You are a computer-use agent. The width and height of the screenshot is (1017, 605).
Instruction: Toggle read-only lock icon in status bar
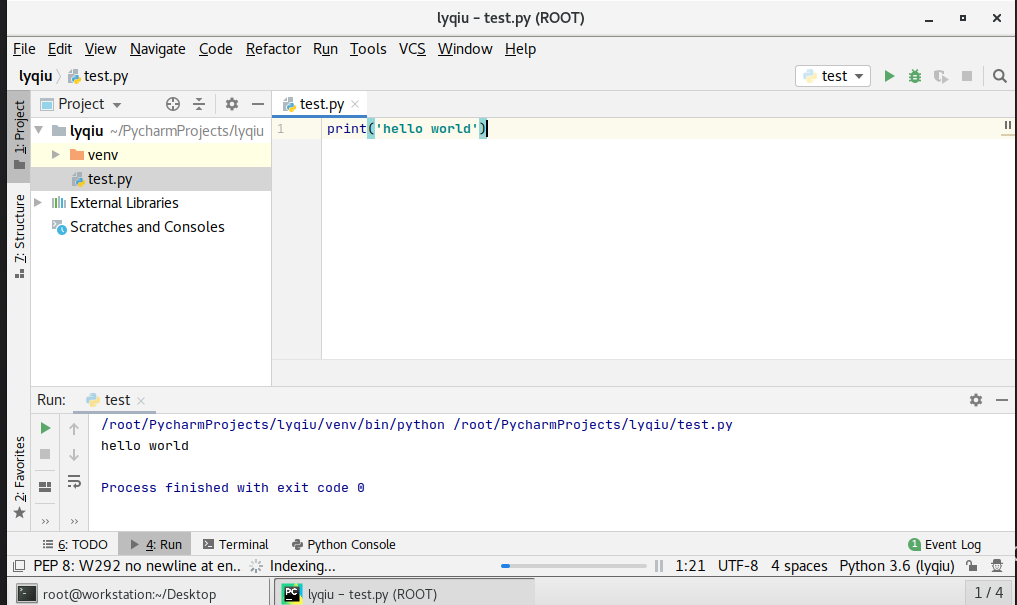point(972,566)
